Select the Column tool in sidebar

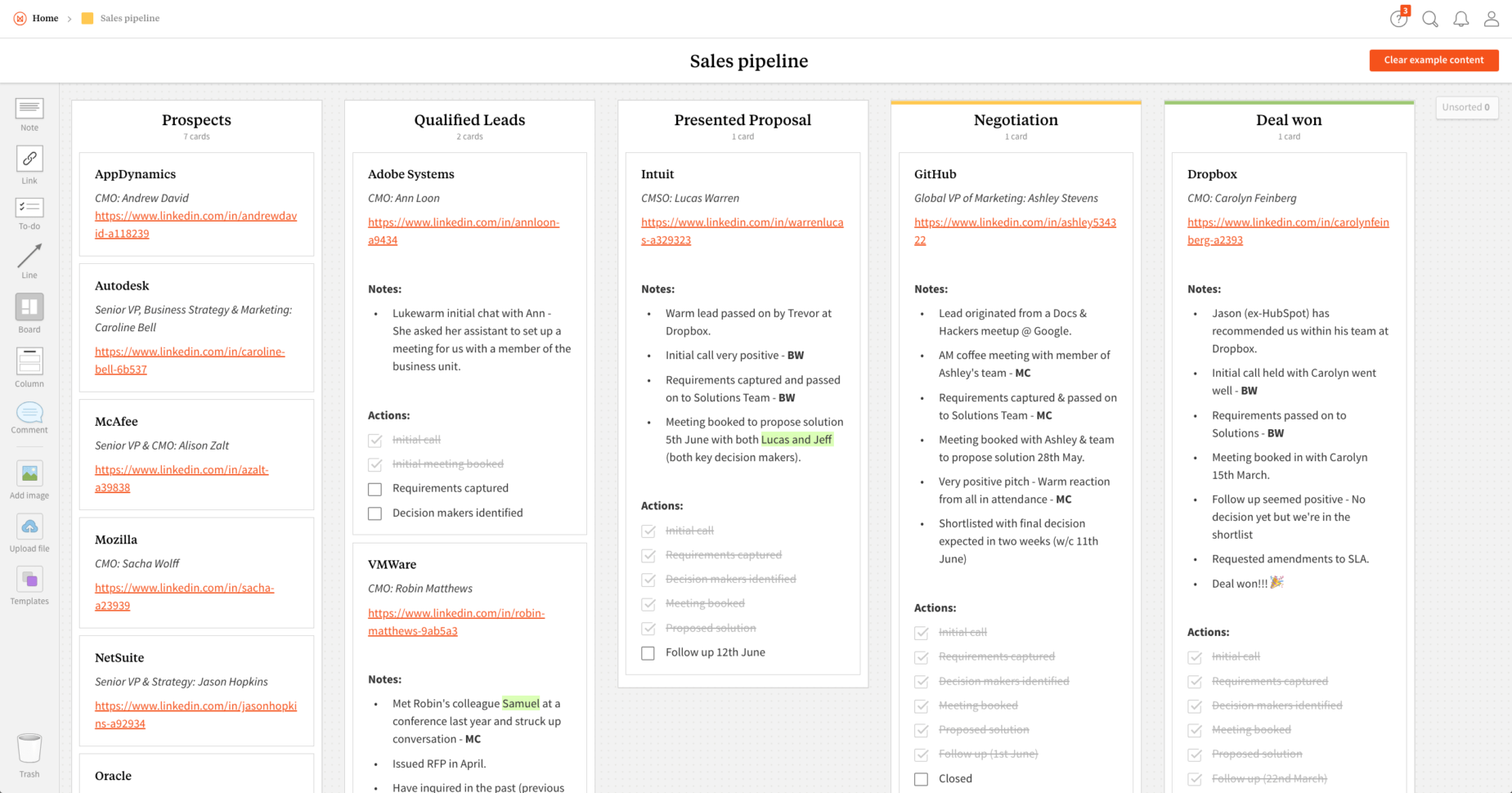(x=29, y=367)
